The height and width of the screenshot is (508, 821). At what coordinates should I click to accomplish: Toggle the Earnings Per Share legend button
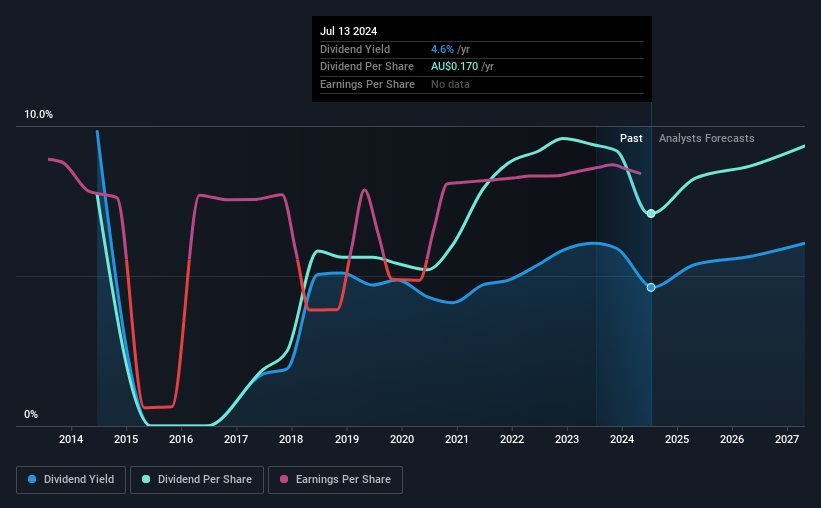(335, 480)
